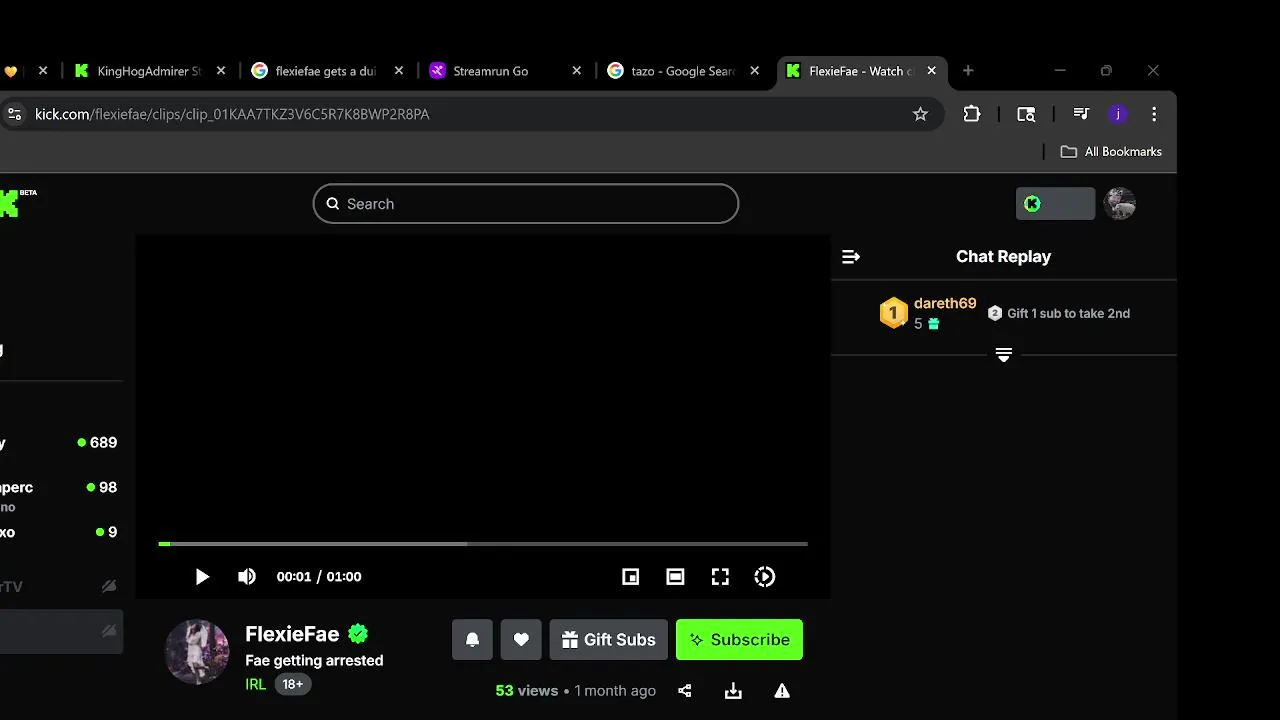Image resolution: width=1280 pixels, height=720 pixels.
Task: Select FlexieFae Watch tab
Action: point(859,71)
